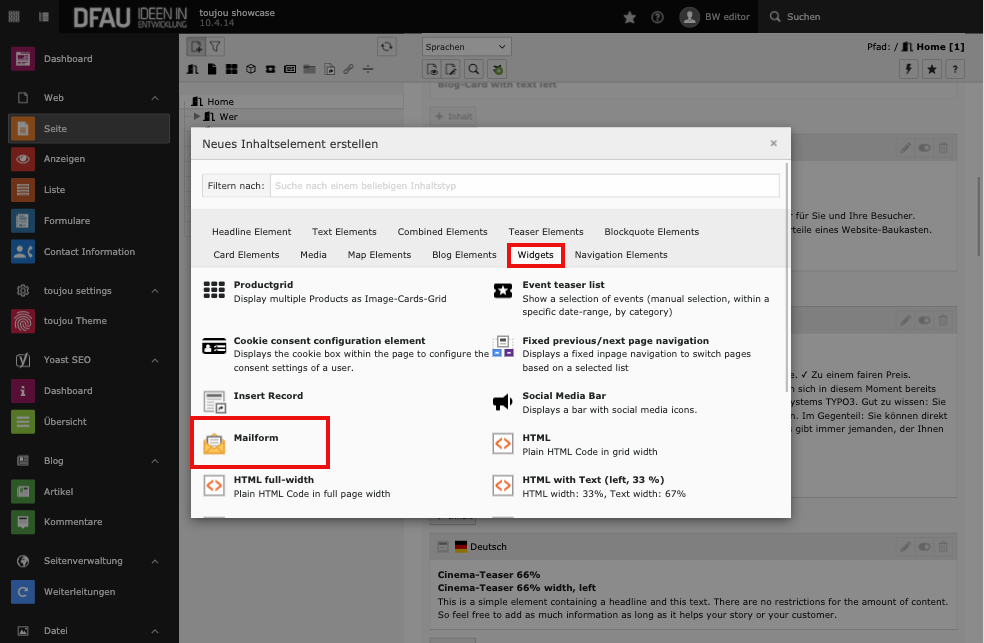The height and width of the screenshot is (643, 984).
Task: Open the Blog Elements tab
Action: 464,255
